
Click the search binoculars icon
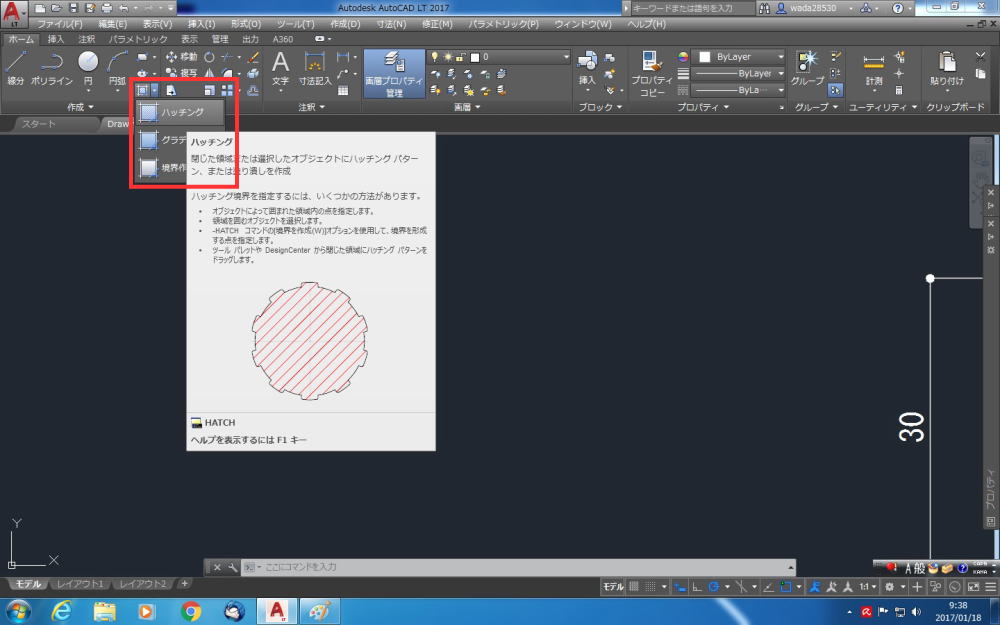(764, 8)
